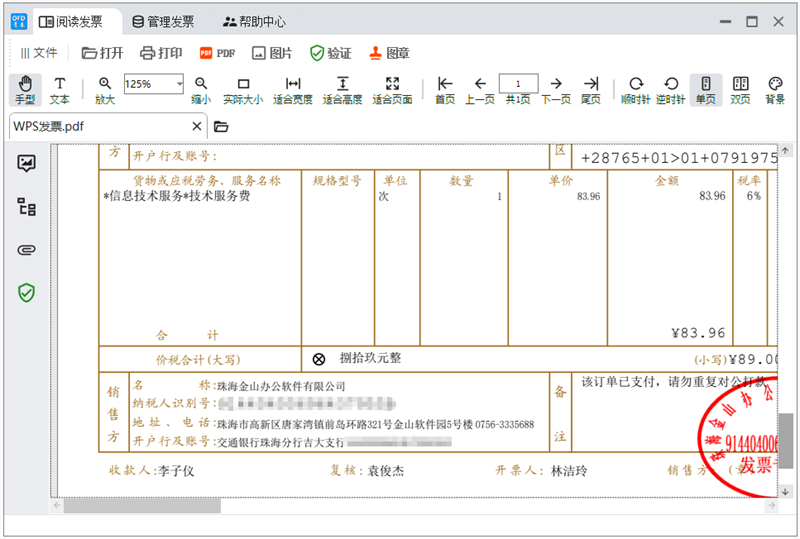Switch to single page 单页 view
800x539 pixels.
(x=706, y=90)
